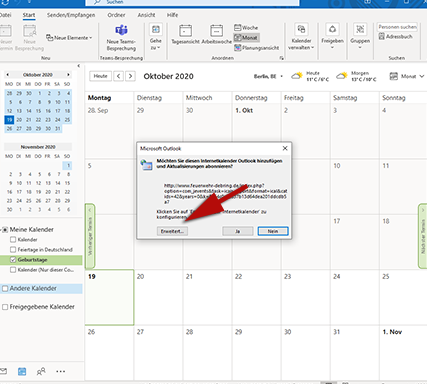Click in Personen suchen field
This screenshot has height=384, width=427.
[x=397, y=27]
